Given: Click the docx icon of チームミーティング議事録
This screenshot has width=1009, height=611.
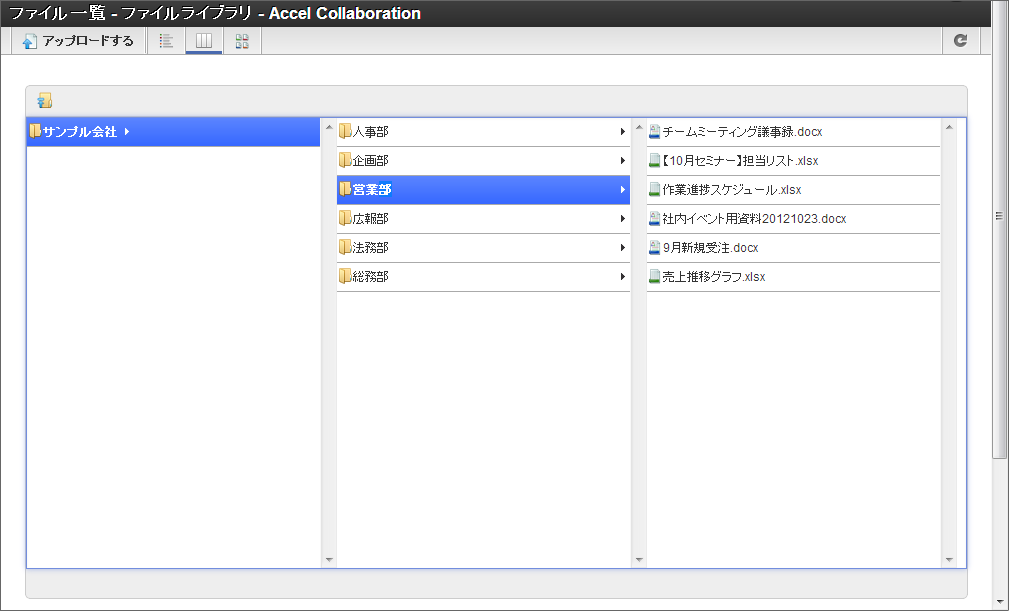Looking at the screenshot, I should pyautogui.click(x=654, y=132).
